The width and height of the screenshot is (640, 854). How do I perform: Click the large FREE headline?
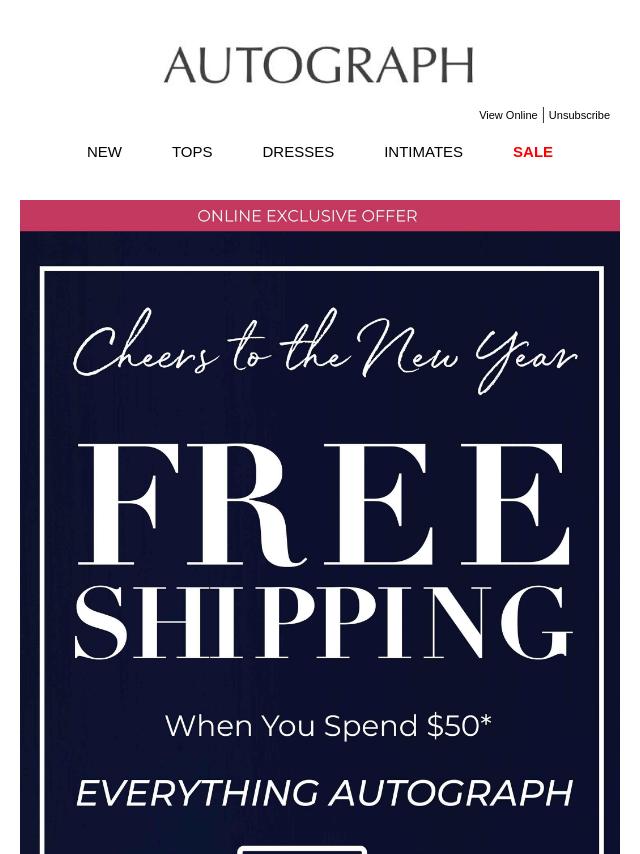coord(325,505)
